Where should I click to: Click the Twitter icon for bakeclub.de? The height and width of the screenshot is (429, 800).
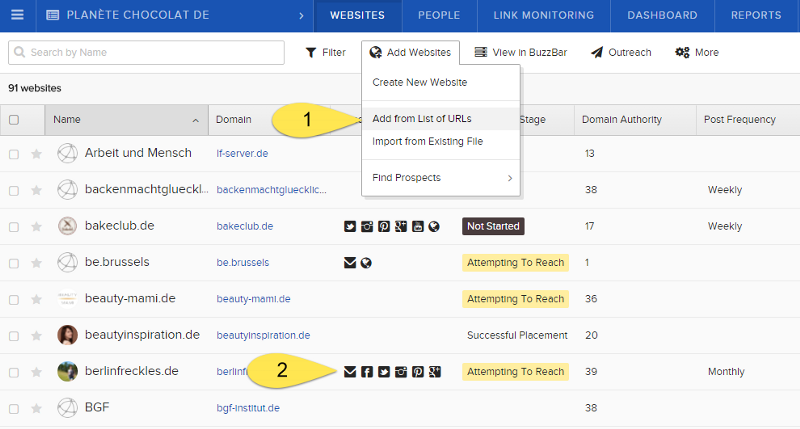pyautogui.click(x=349, y=226)
